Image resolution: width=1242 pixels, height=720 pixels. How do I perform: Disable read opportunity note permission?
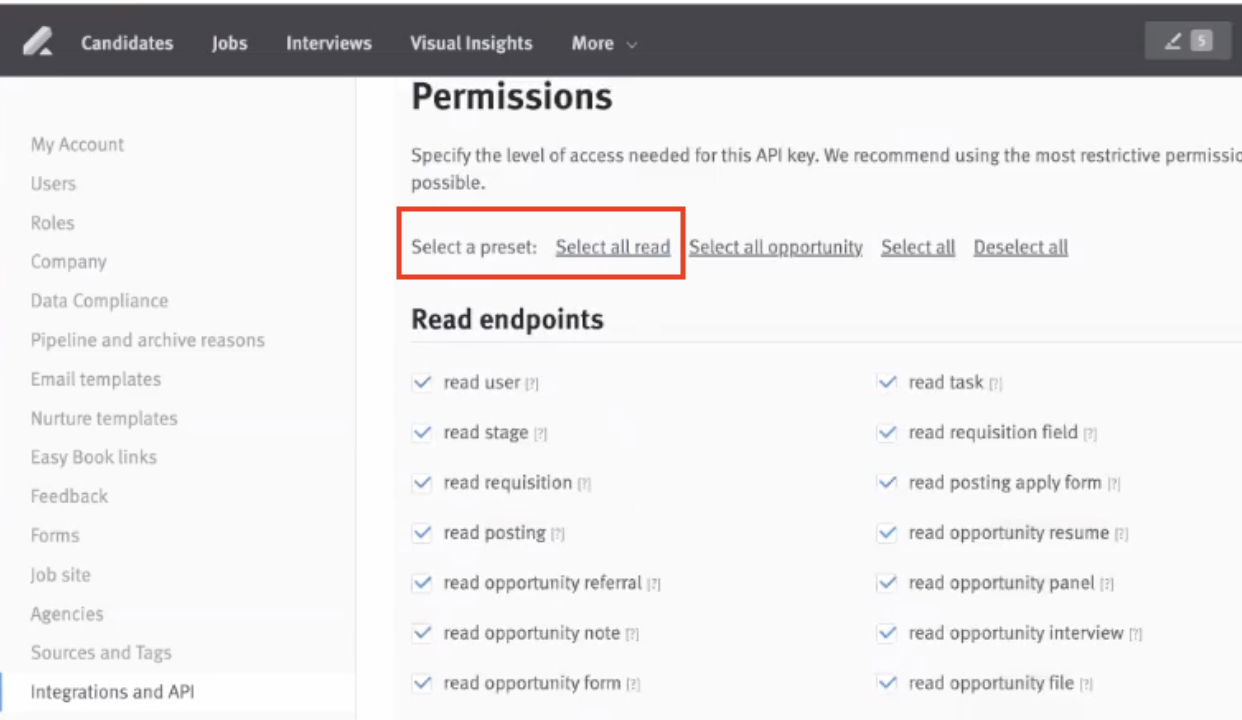pos(422,633)
